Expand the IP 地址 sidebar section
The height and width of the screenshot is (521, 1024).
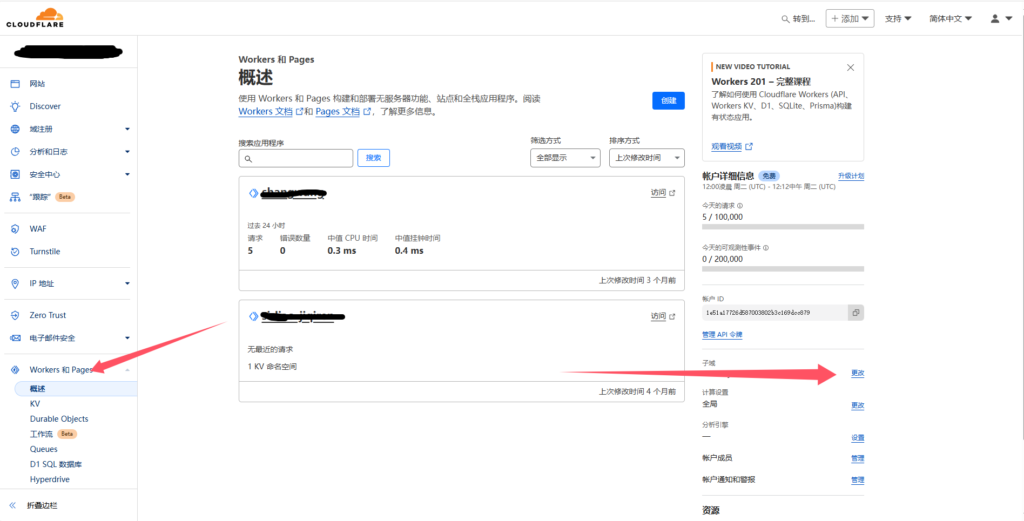click(x=127, y=284)
